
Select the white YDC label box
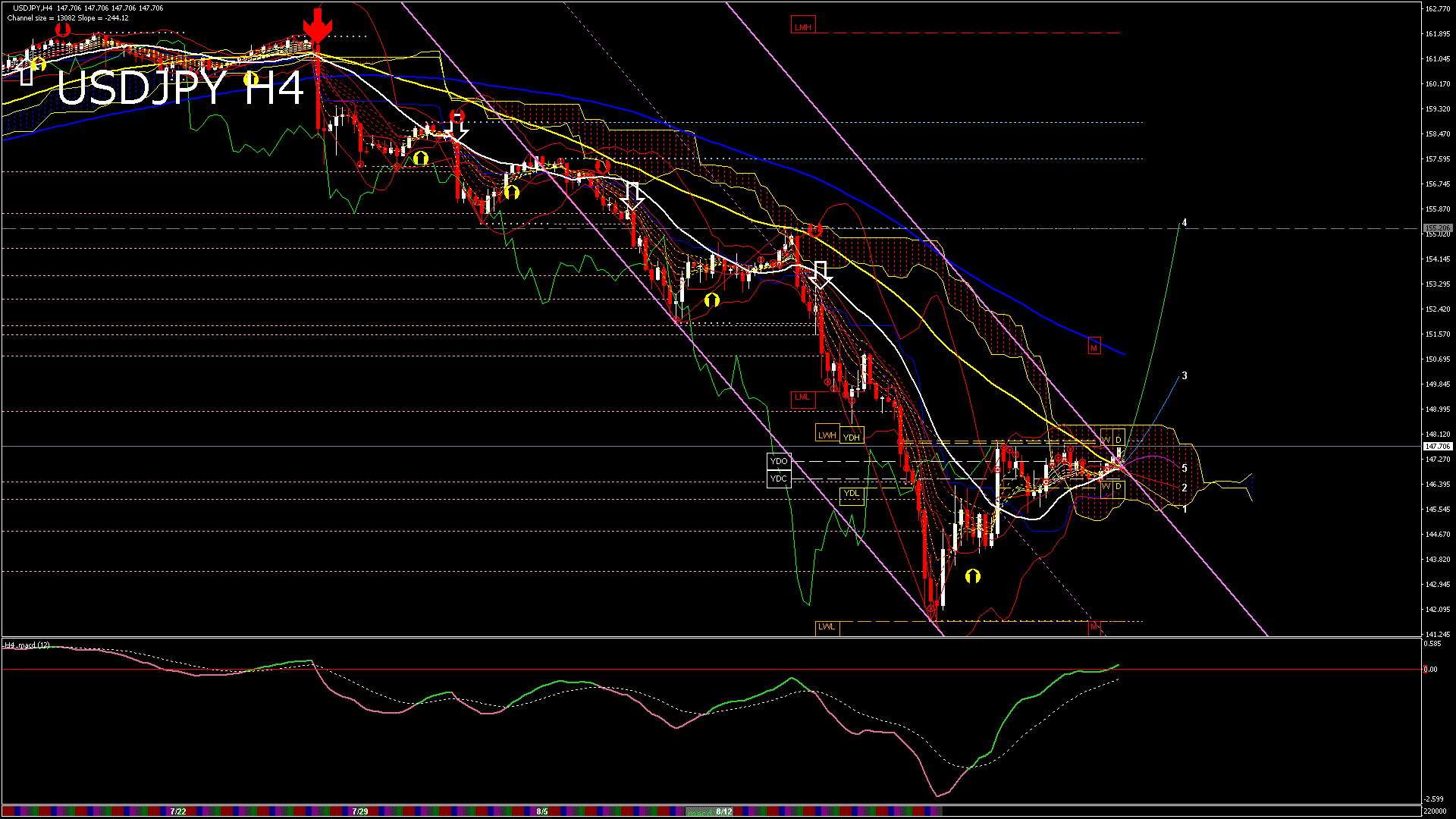point(779,479)
